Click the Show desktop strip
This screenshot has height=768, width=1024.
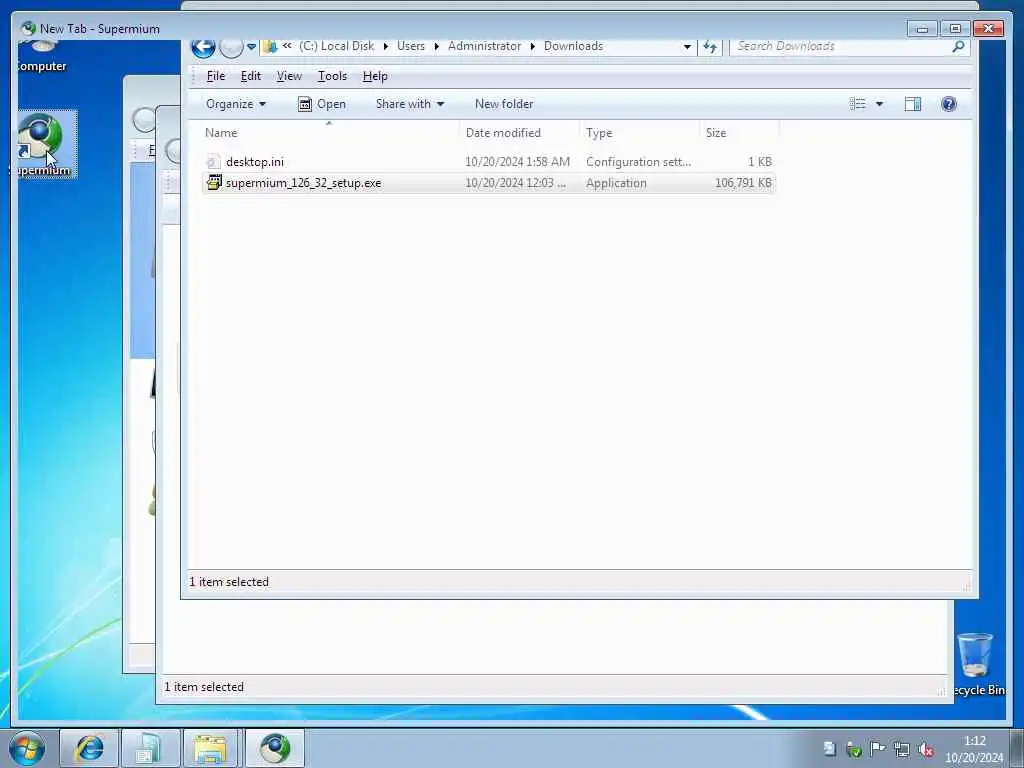[1017, 748]
